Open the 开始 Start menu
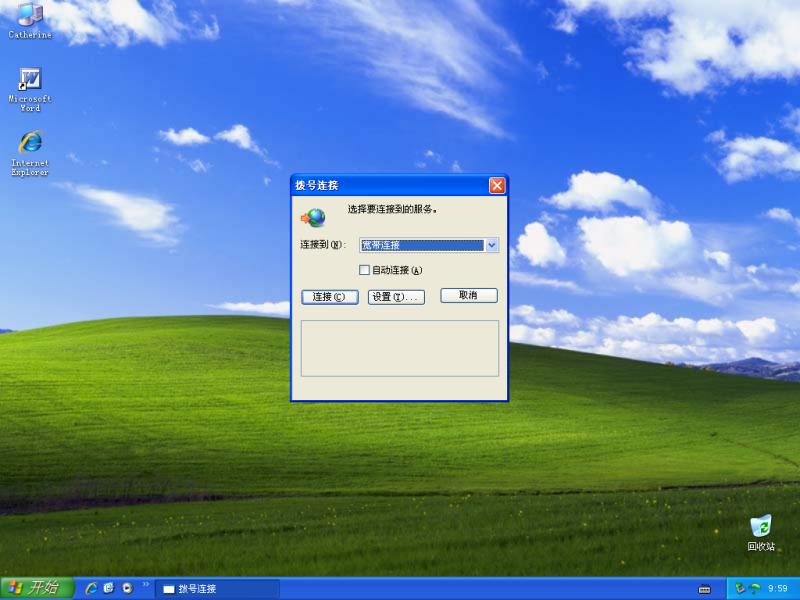The width and height of the screenshot is (800, 600). [x=37, y=588]
